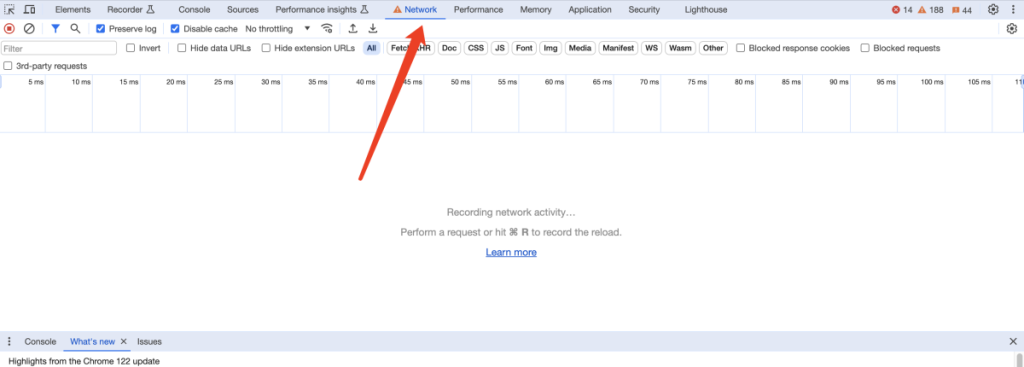Select the All filter type
The image size is (1024, 367).
click(x=372, y=48)
